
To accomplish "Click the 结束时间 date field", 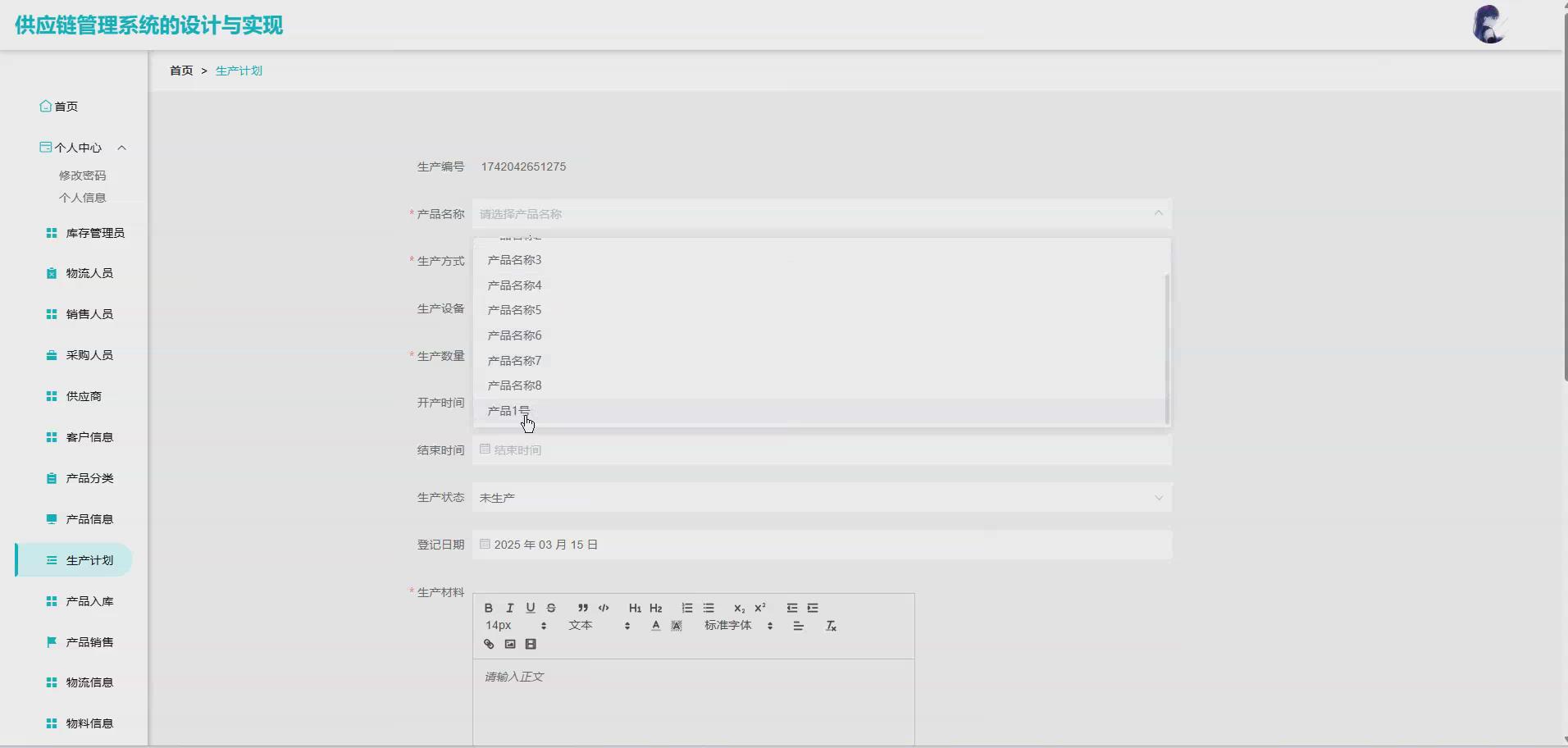I will coord(822,450).
